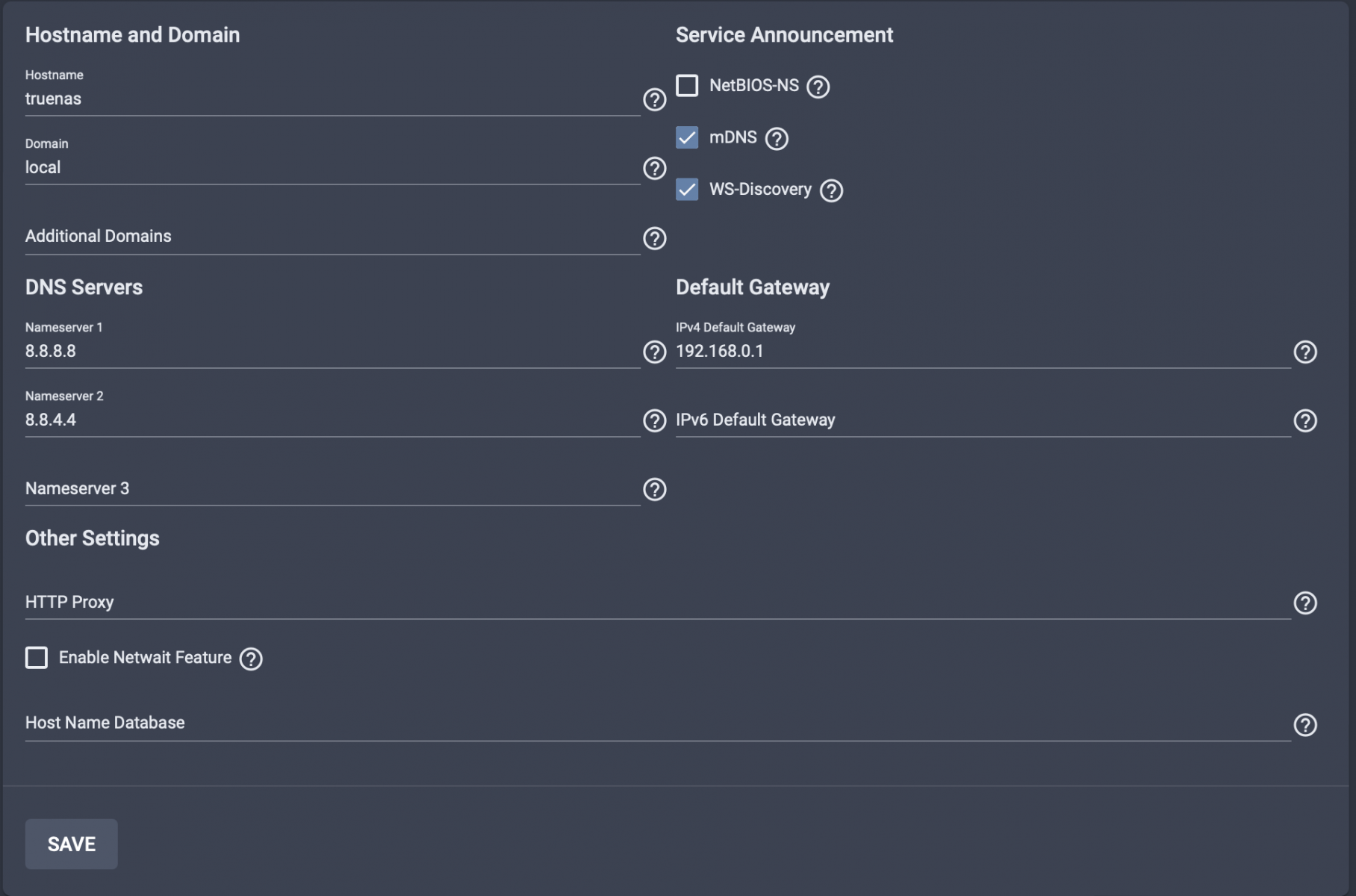Edit the IPv4 Default Gateway field
The width and height of the screenshot is (1356, 896).
click(983, 351)
